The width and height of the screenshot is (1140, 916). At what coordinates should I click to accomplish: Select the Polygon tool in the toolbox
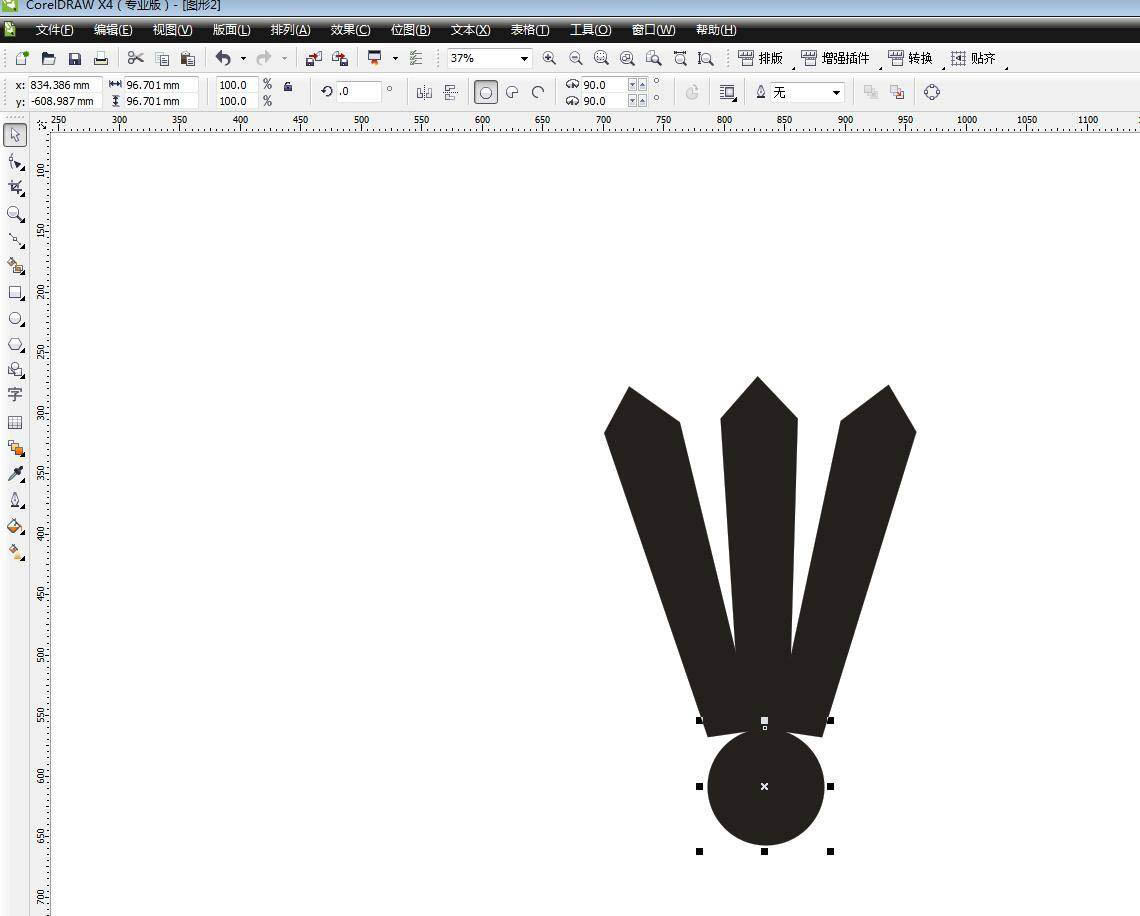15,345
